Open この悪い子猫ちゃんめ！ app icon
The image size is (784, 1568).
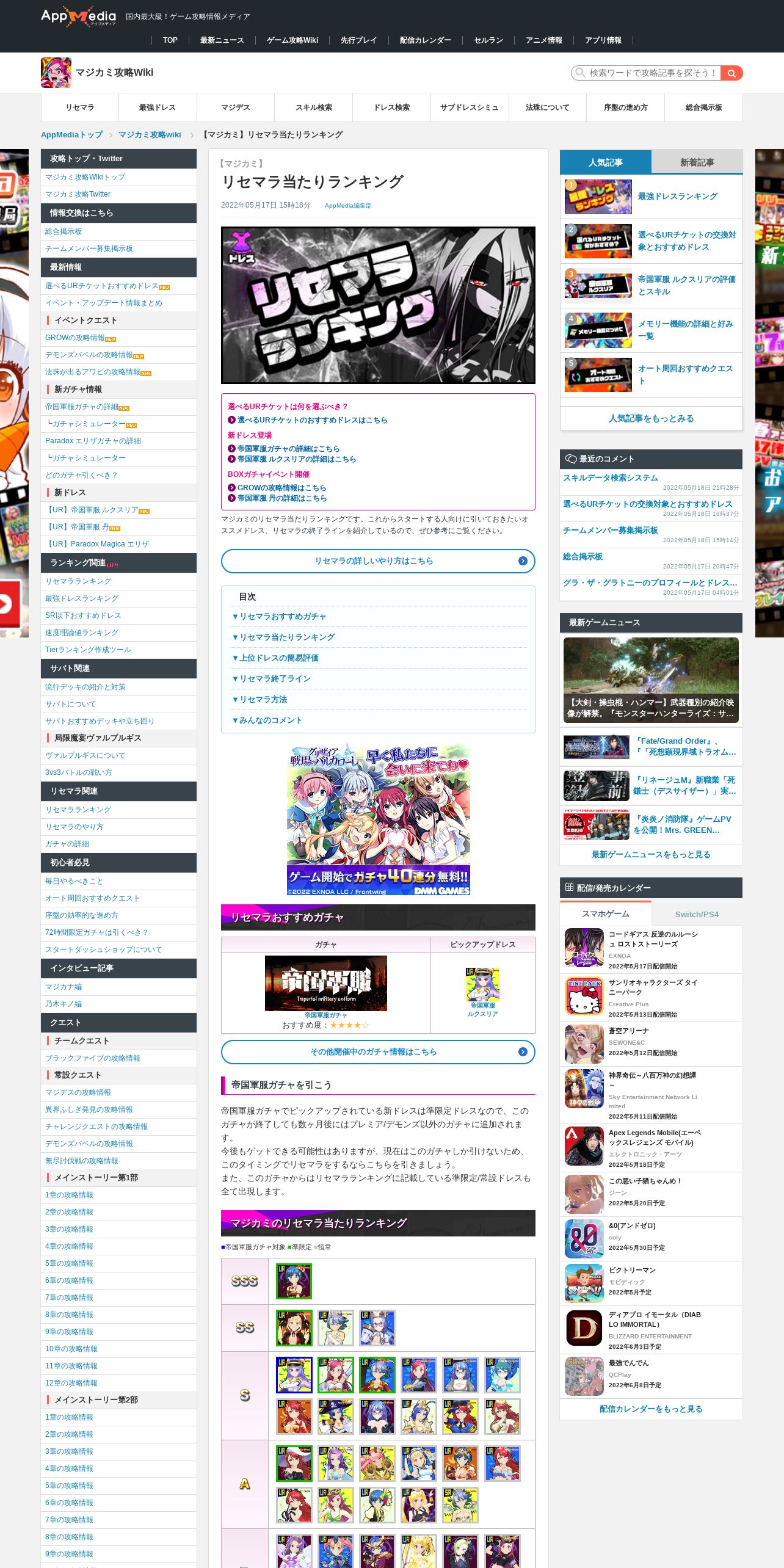click(584, 1194)
